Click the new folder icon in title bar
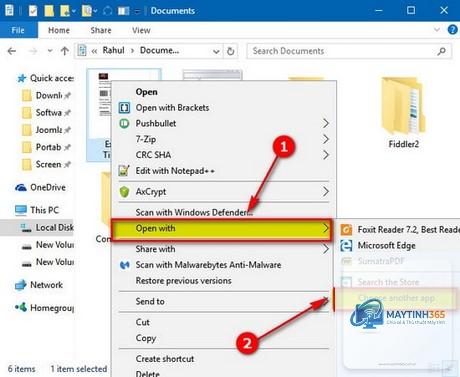The width and height of the screenshot is (460, 377). point(49,11)
